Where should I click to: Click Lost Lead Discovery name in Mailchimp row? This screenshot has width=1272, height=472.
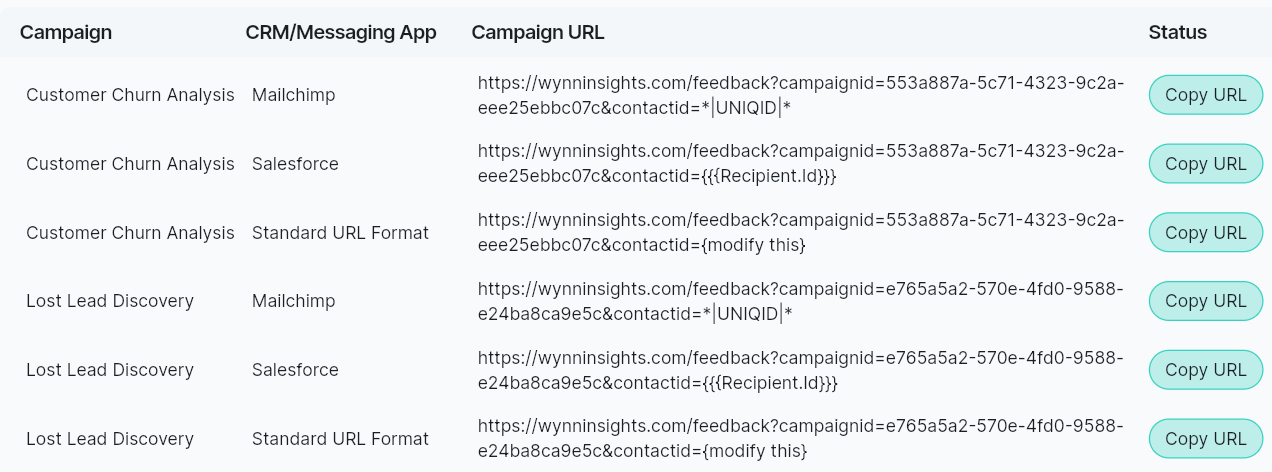[x=110, y=301]
